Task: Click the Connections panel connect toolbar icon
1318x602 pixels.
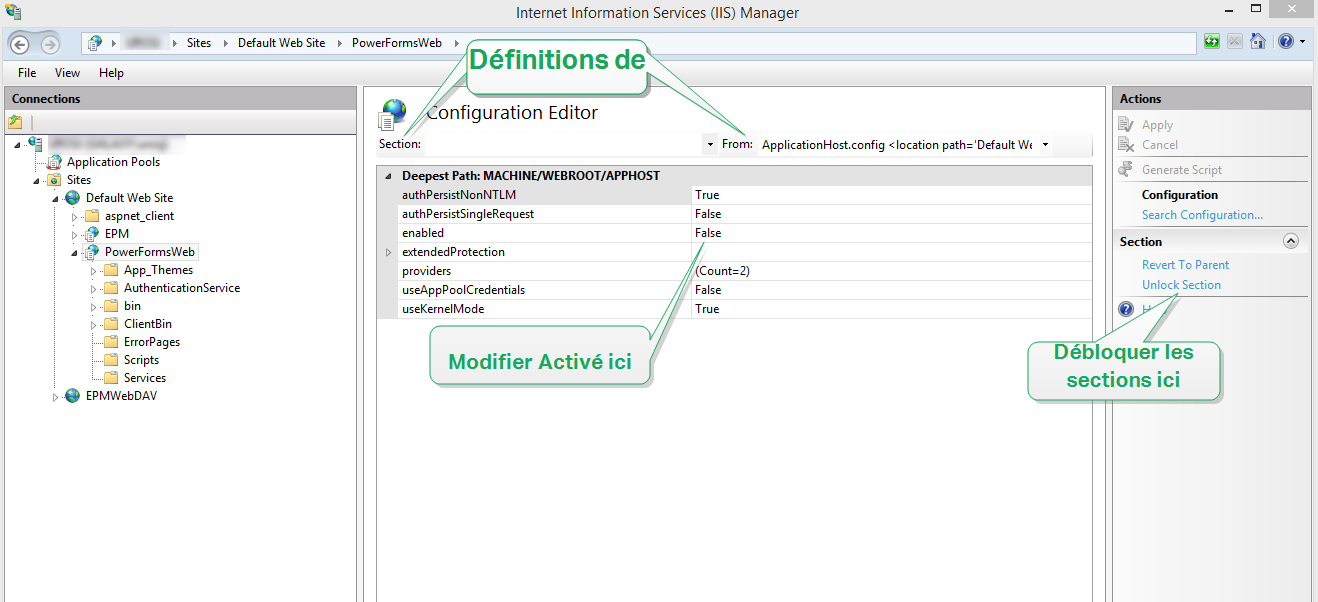Action: pyautogui.click(x=15, y=121)
